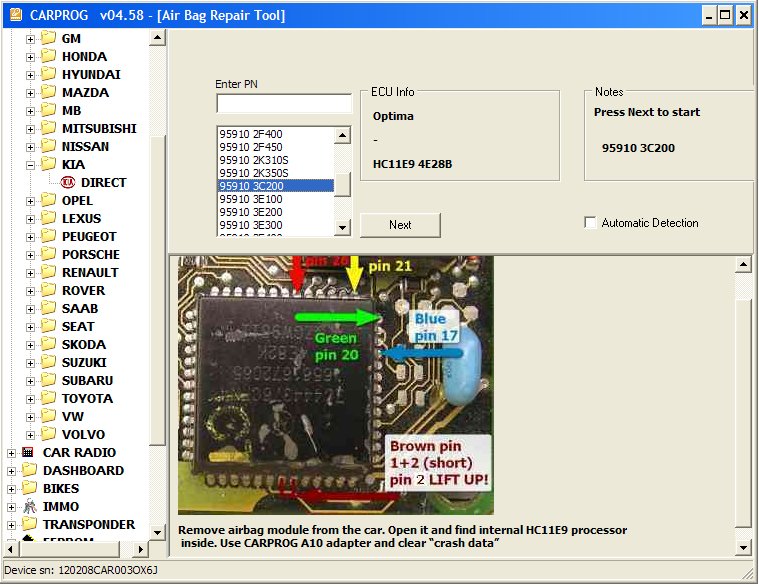
Task: Expand the HYUNDAI tree node
Action: (30, 75)
